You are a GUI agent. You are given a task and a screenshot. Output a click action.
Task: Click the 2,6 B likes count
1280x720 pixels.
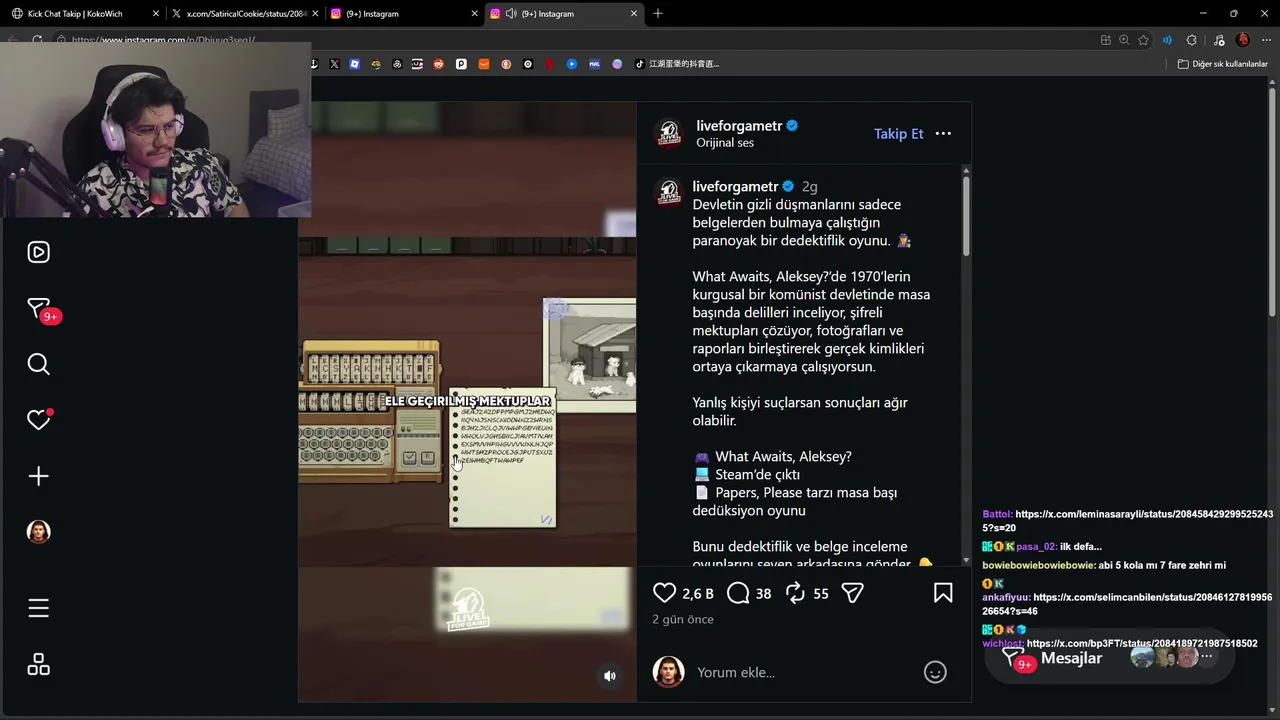coord(698,594)
